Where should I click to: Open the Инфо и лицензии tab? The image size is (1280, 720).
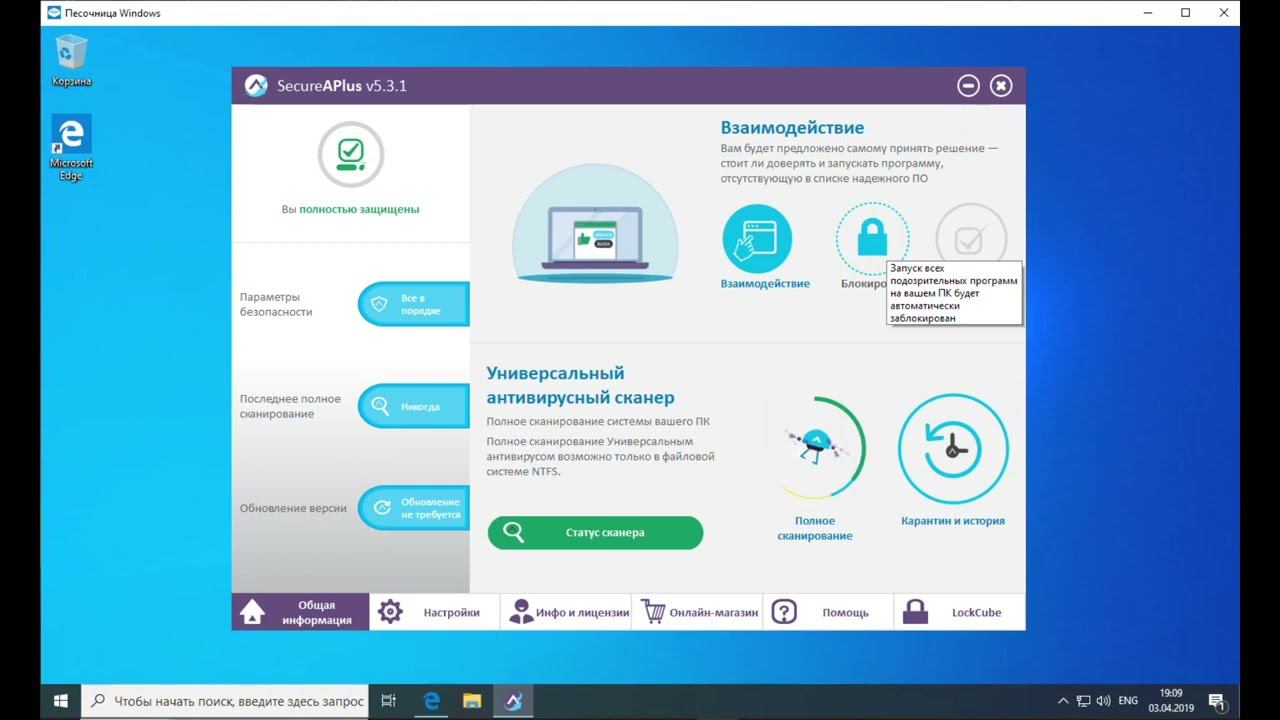pos(566,612)
